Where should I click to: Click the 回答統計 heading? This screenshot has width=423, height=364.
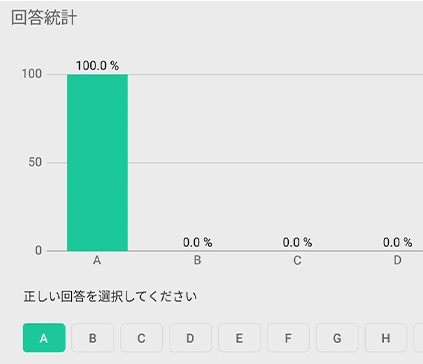point(44,17)
